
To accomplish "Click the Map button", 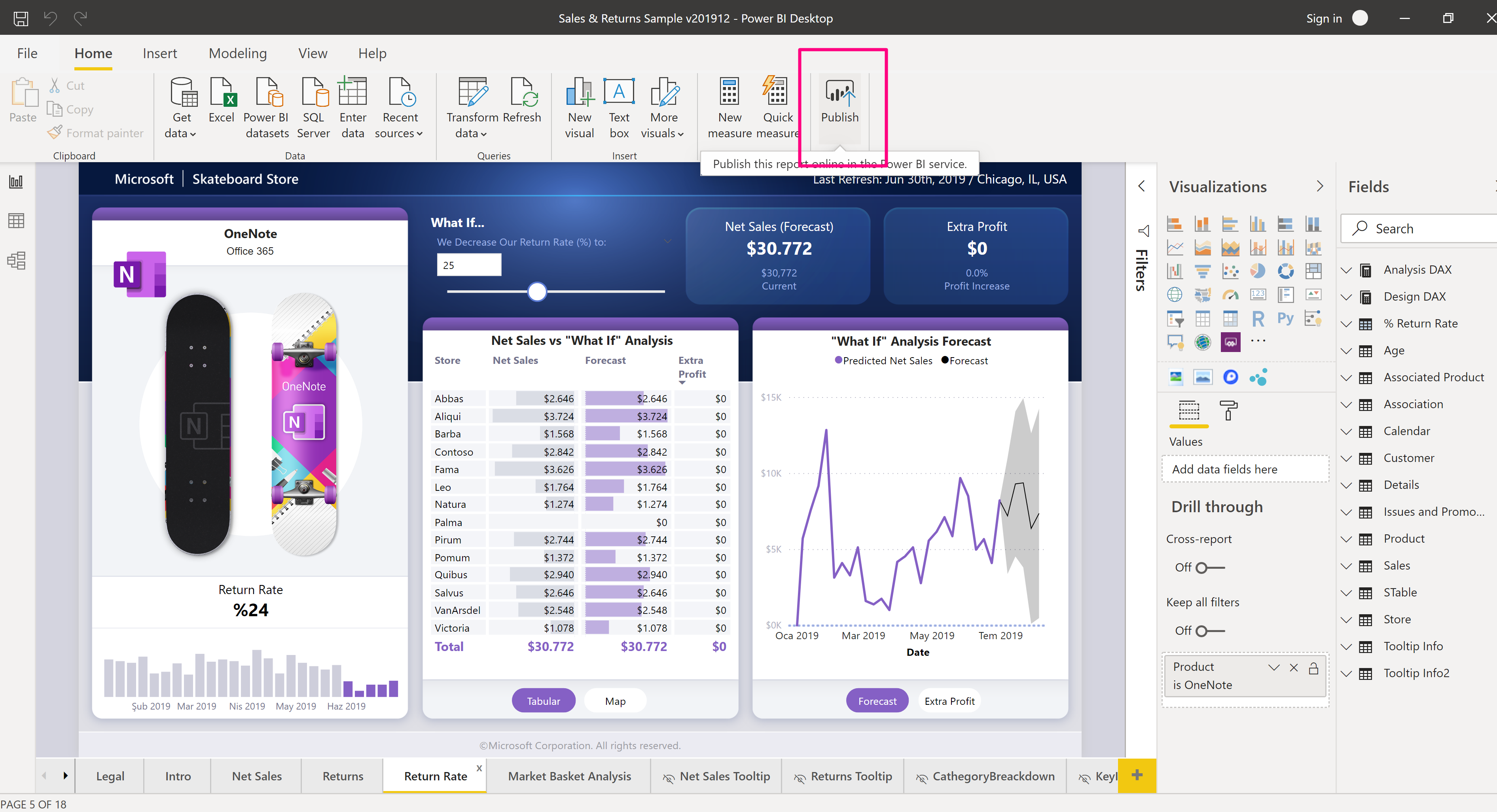I will coord(615,701).
